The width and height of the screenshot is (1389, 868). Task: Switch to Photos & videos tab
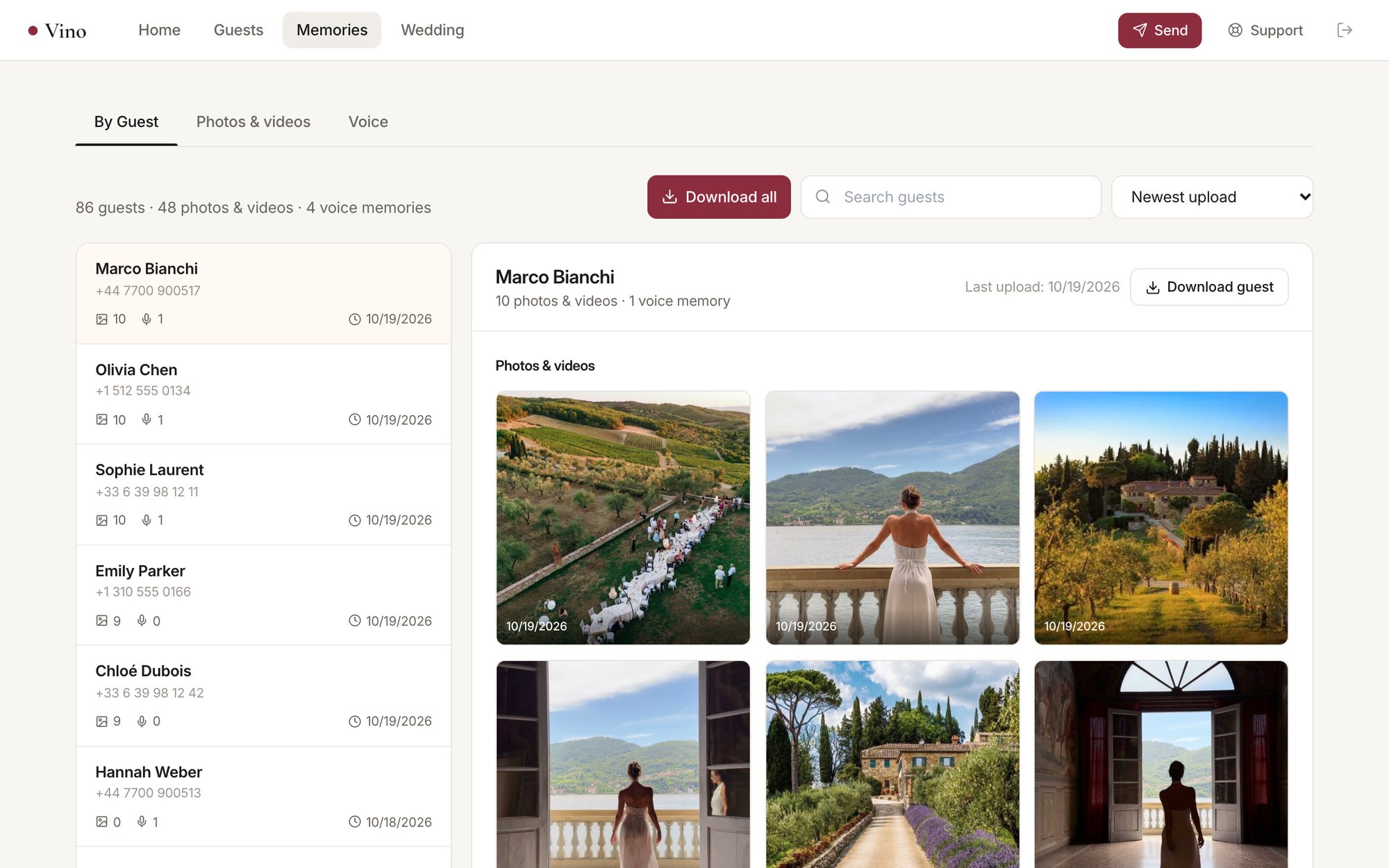click(x=253, y=122)
